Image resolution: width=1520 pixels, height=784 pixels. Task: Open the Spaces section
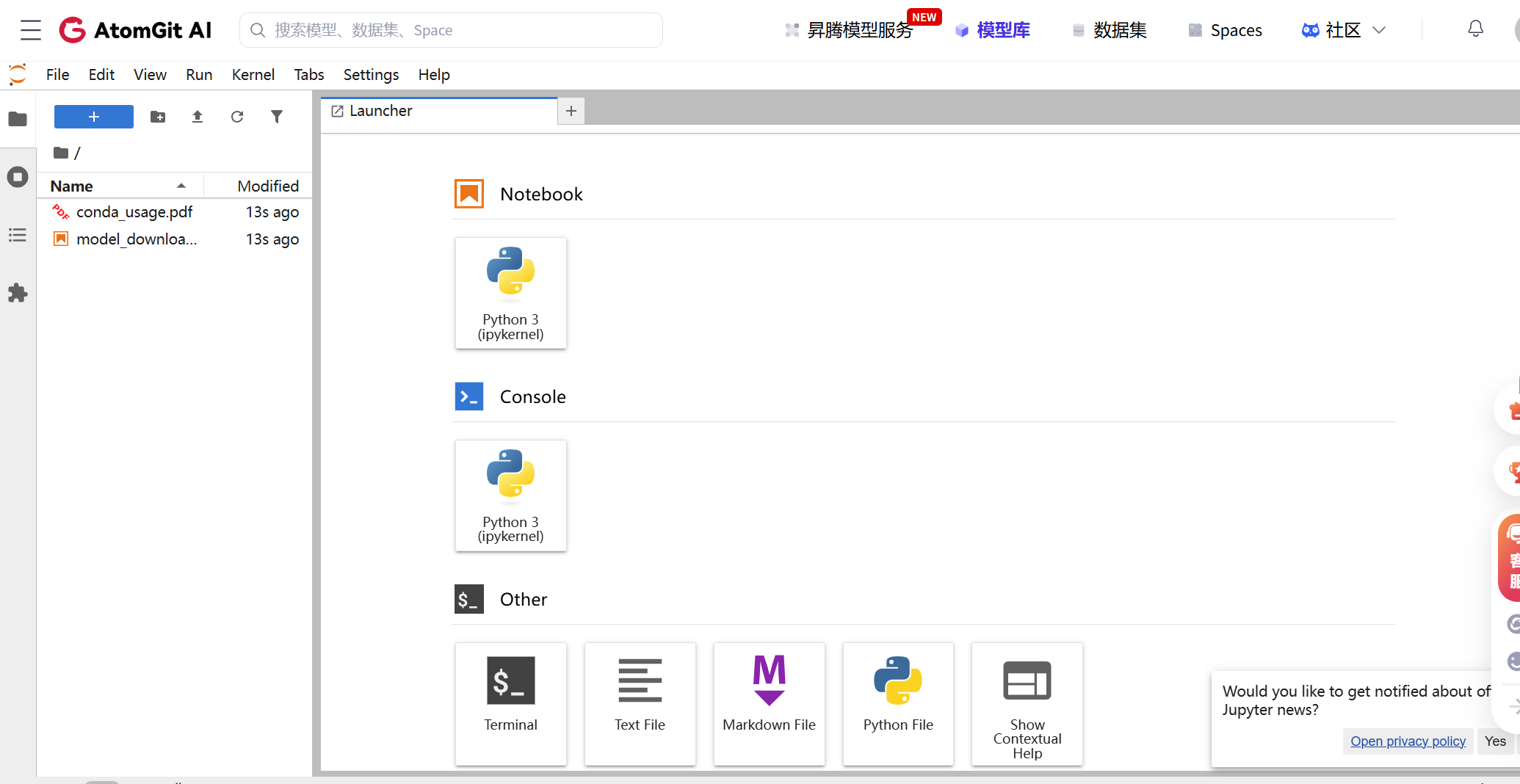[x=1226, y=30]
